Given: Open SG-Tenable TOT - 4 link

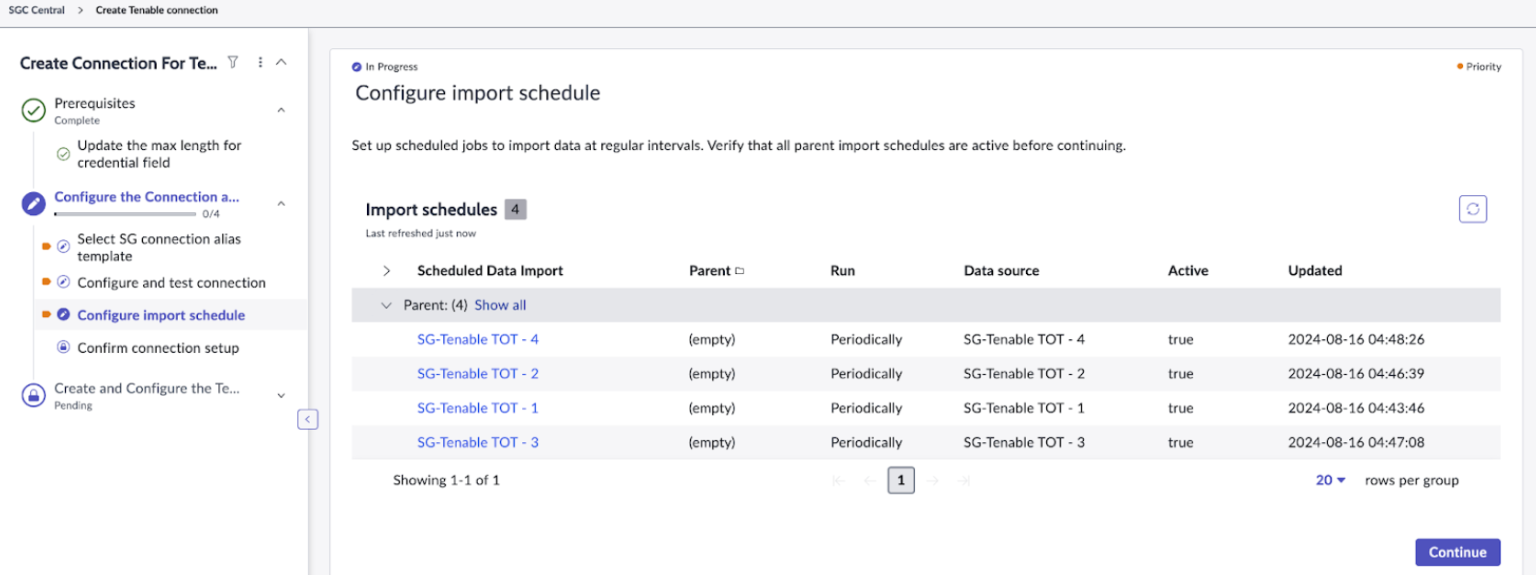Looking at the screenshot, I should coord(478,339).
